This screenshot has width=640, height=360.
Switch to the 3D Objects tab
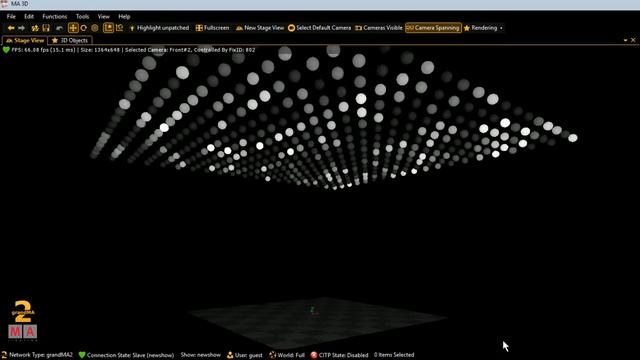click(x=70, y=40)
